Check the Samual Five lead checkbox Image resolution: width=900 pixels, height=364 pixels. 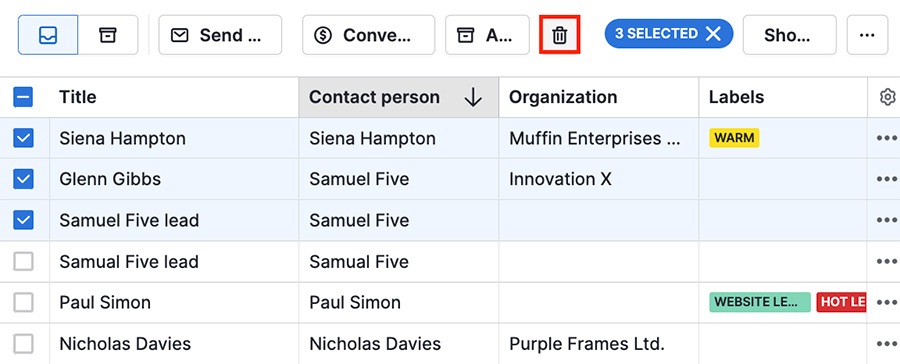(24, 261)
